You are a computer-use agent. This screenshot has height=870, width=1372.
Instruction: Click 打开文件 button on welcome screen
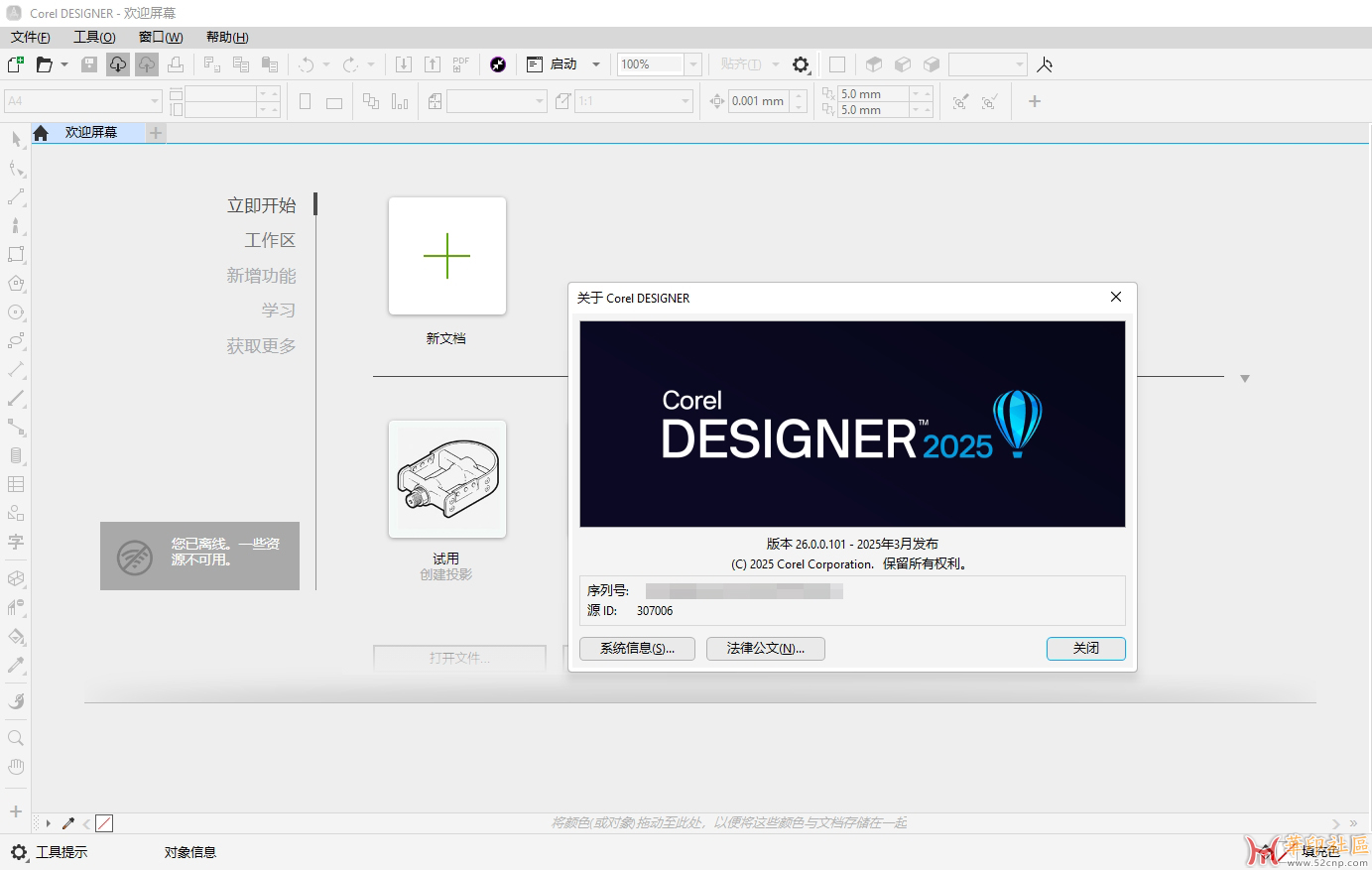coord(459,658)
